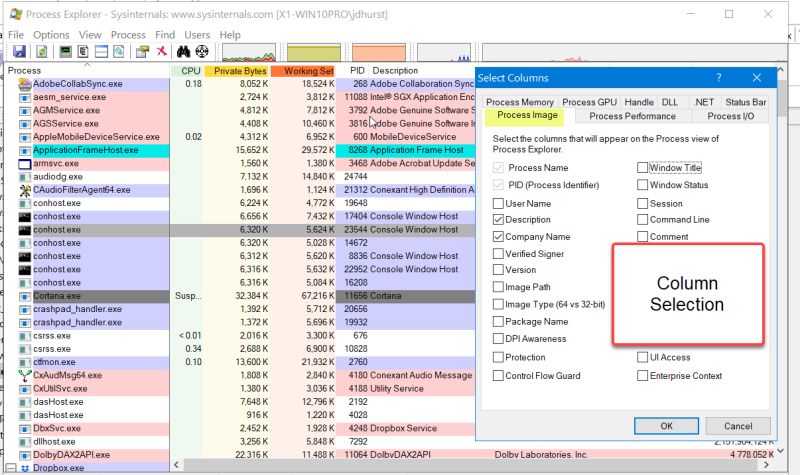Click the armsvc.exe process icon

(24, 164)
